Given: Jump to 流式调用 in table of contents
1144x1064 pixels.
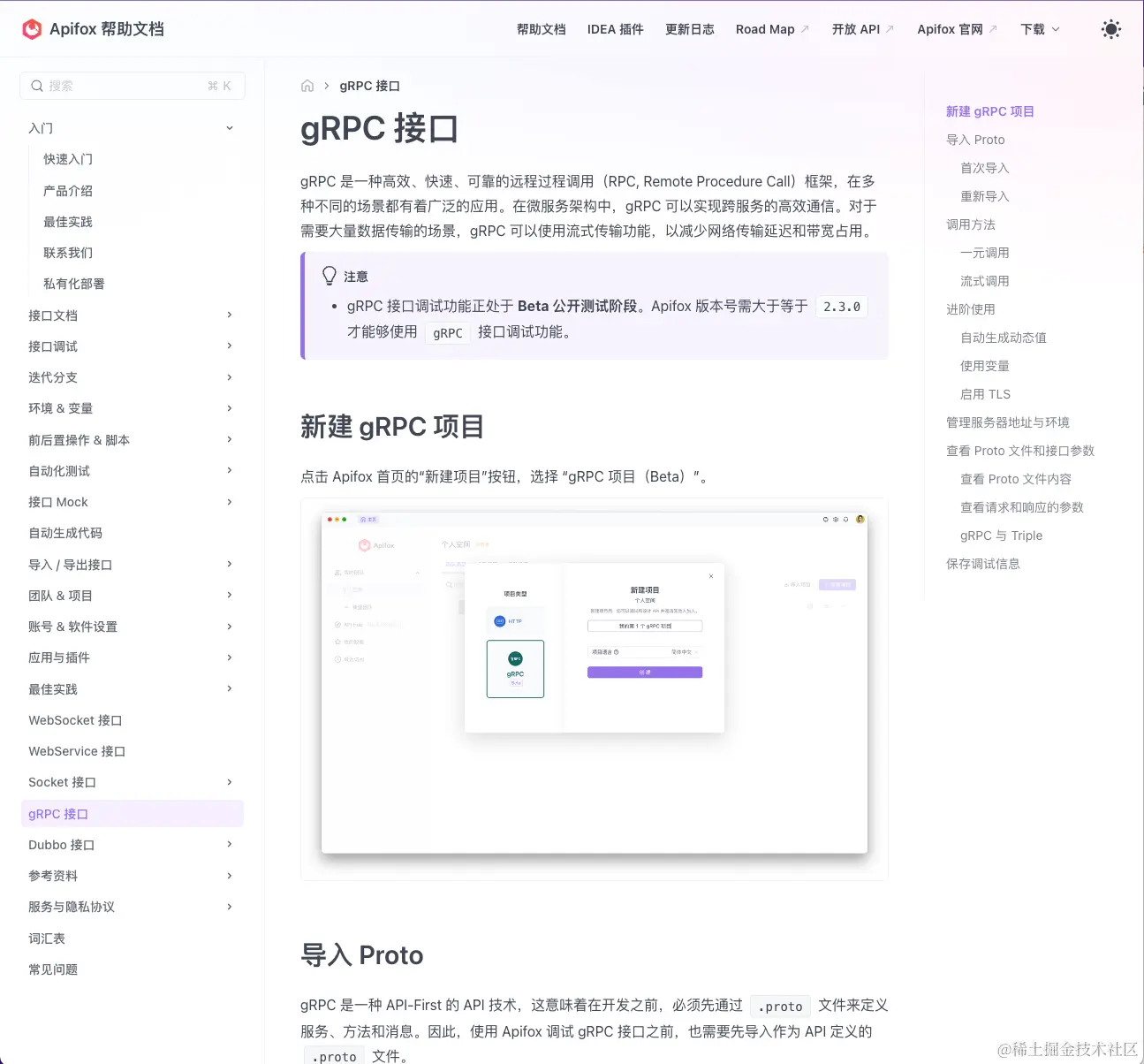Looking at the screenshot, I should point(985,281).
